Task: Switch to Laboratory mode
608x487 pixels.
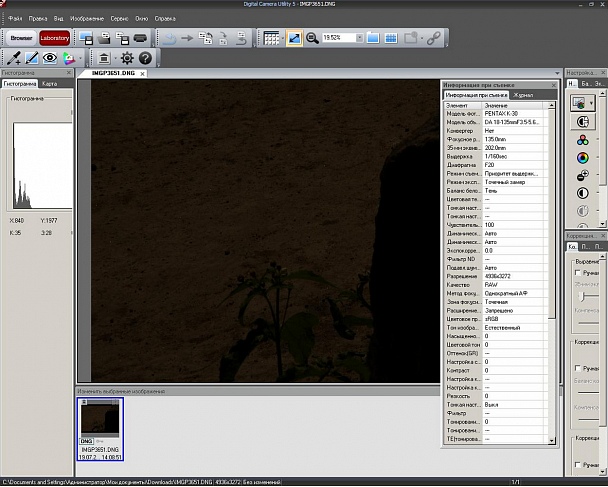Action: click(55, 38)
